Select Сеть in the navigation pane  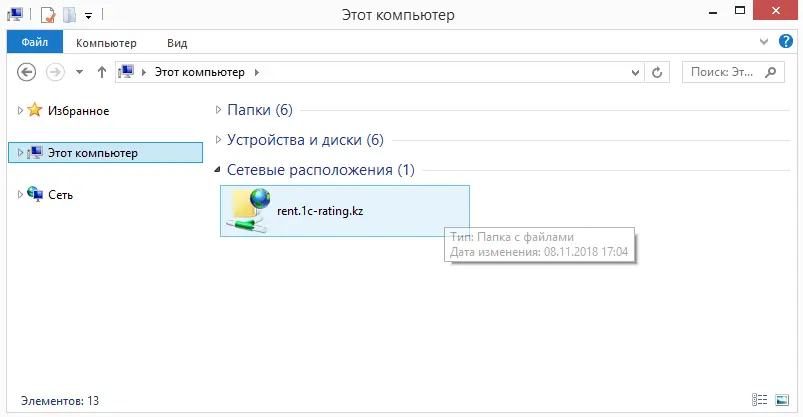pos(60,195)
